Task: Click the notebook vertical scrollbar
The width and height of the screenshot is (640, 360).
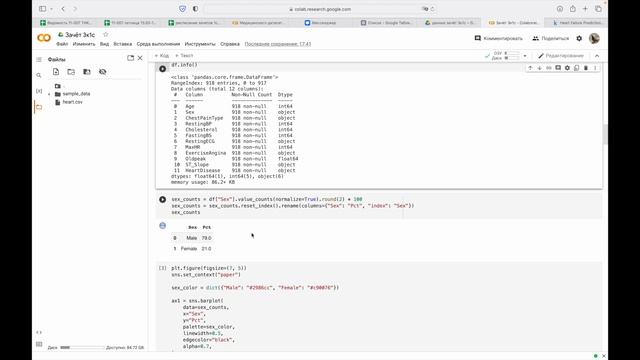Action: [x=605, y=134]
